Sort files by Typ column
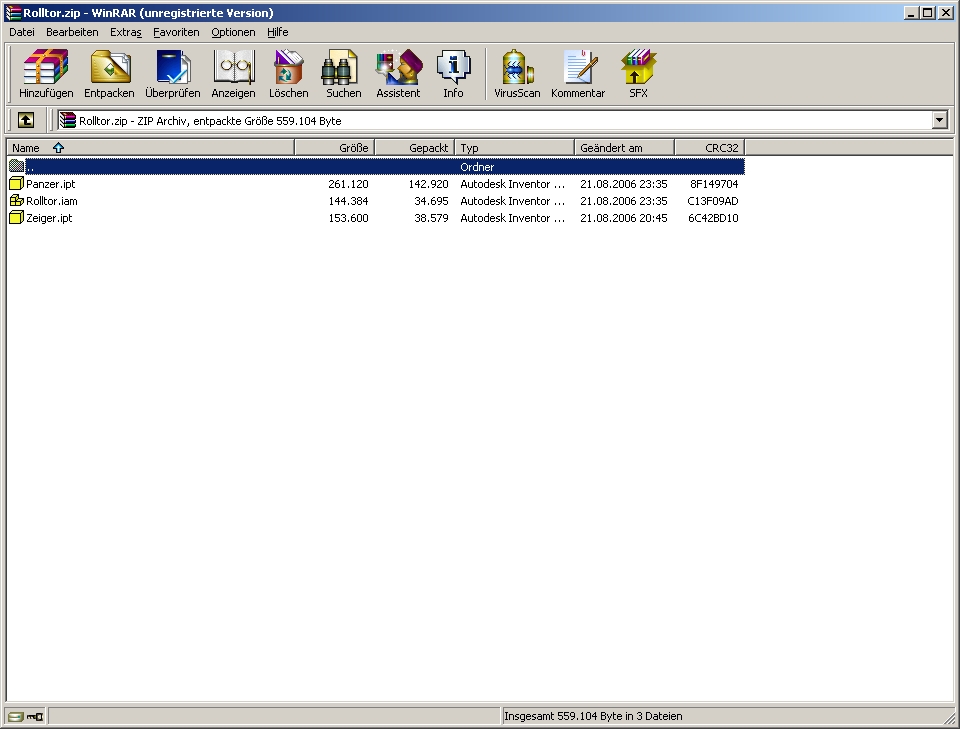960x729 pixels. coord(514,148)
